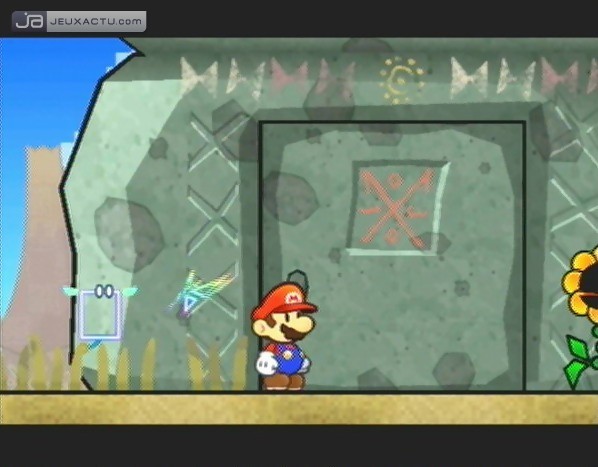Screen dimensions: 598x467
Task: Click the yellow sun symbol above door
Action: click(401, 80)
